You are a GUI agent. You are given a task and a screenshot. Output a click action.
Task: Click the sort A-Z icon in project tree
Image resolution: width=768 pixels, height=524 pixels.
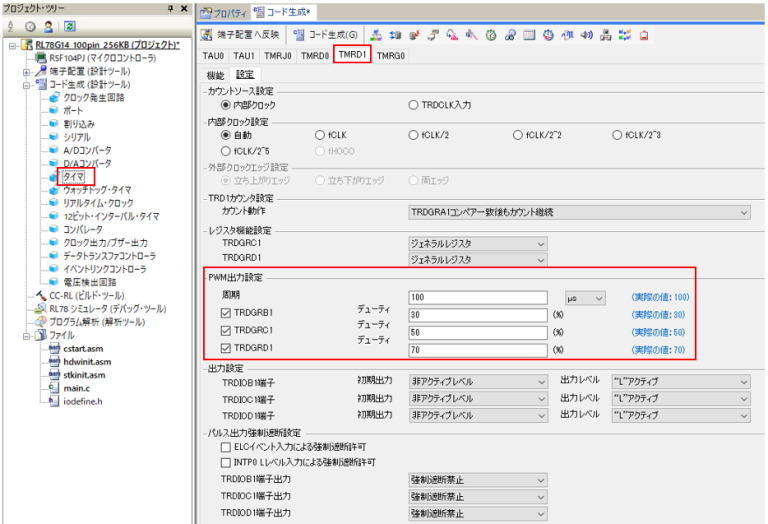10,26
